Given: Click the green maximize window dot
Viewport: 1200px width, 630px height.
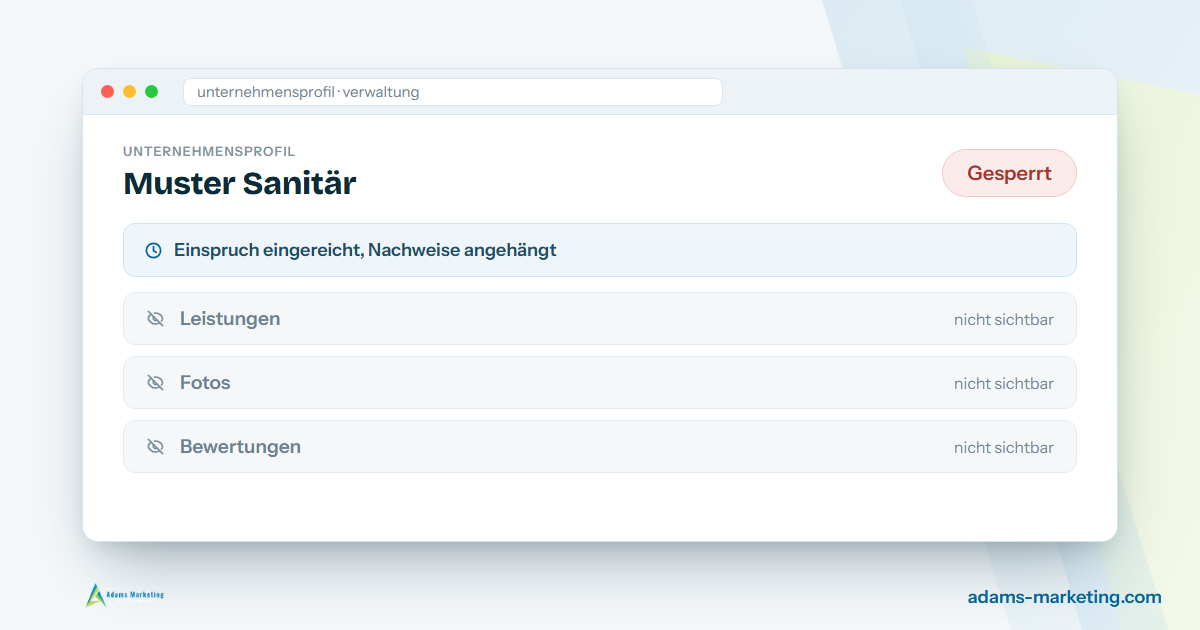Looking at the screenshot, I should point(151,92).
